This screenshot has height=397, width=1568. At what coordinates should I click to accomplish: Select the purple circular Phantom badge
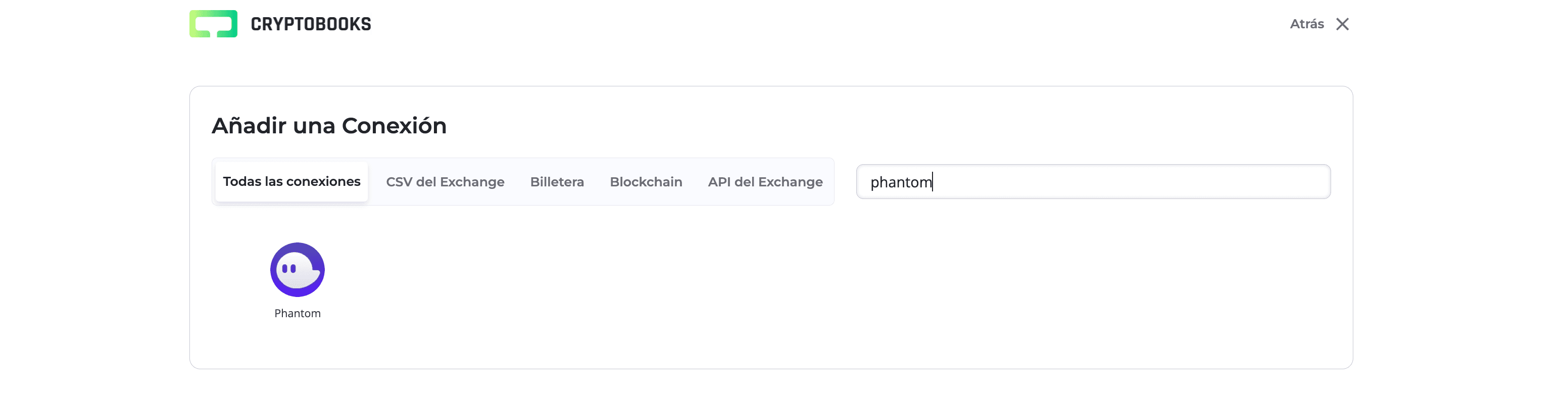[x=297, y=269]
